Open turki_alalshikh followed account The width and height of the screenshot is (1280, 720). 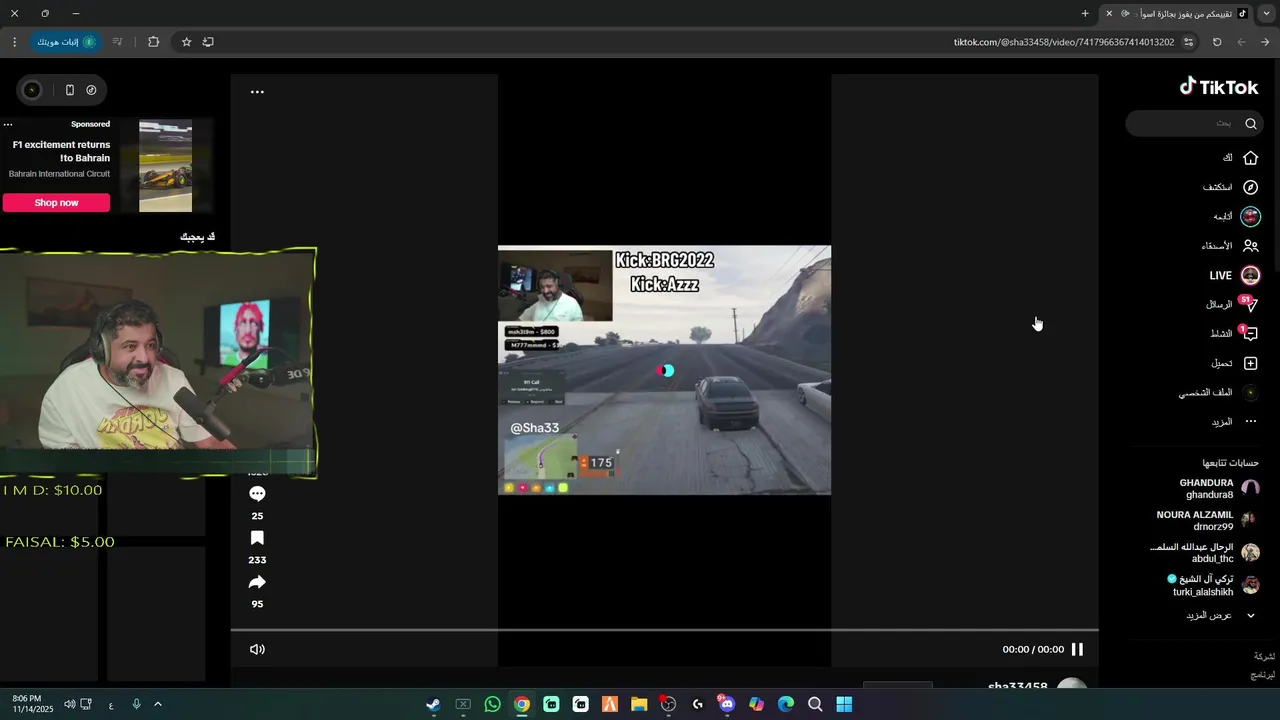coord(1213,585)
